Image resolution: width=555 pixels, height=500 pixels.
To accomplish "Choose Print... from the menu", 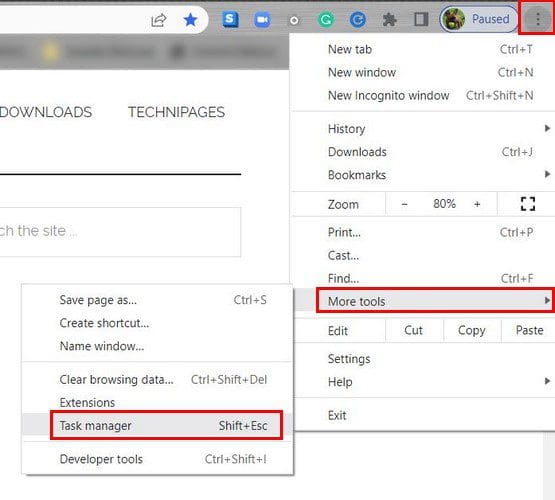I will pyautogui.click(x=423, y=232).
